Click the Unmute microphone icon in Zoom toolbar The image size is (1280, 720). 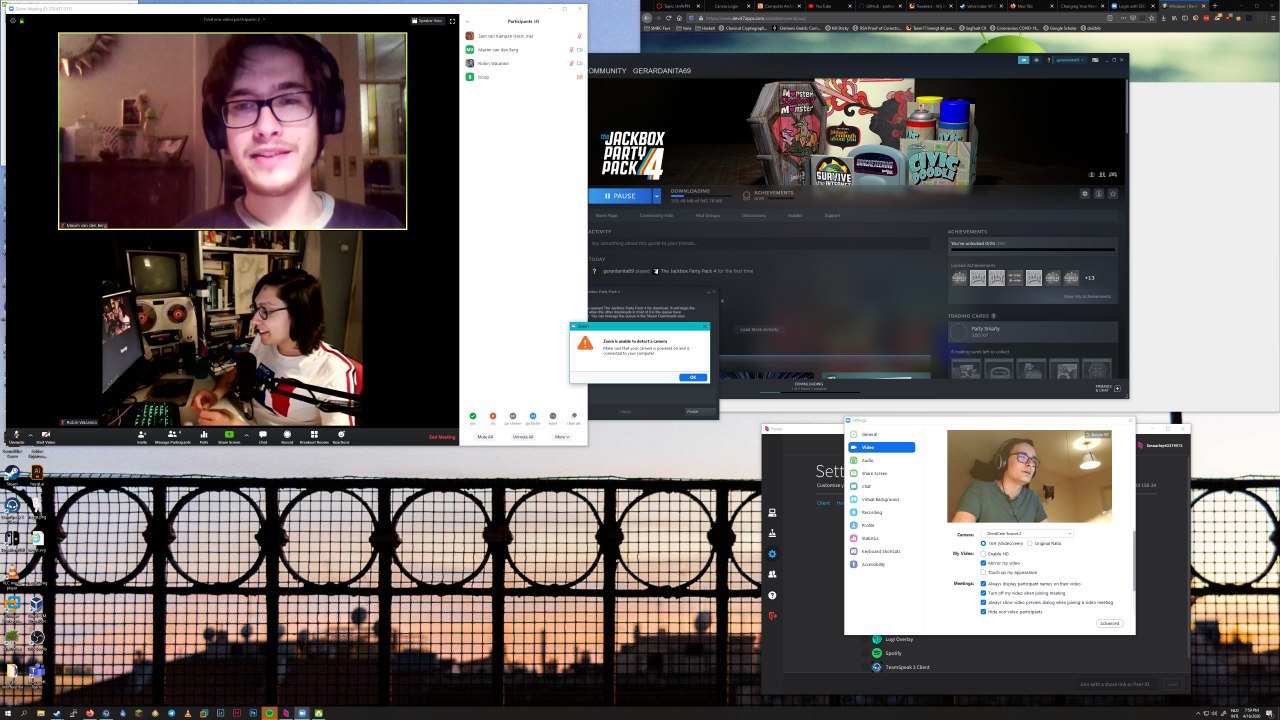point(16,434)
